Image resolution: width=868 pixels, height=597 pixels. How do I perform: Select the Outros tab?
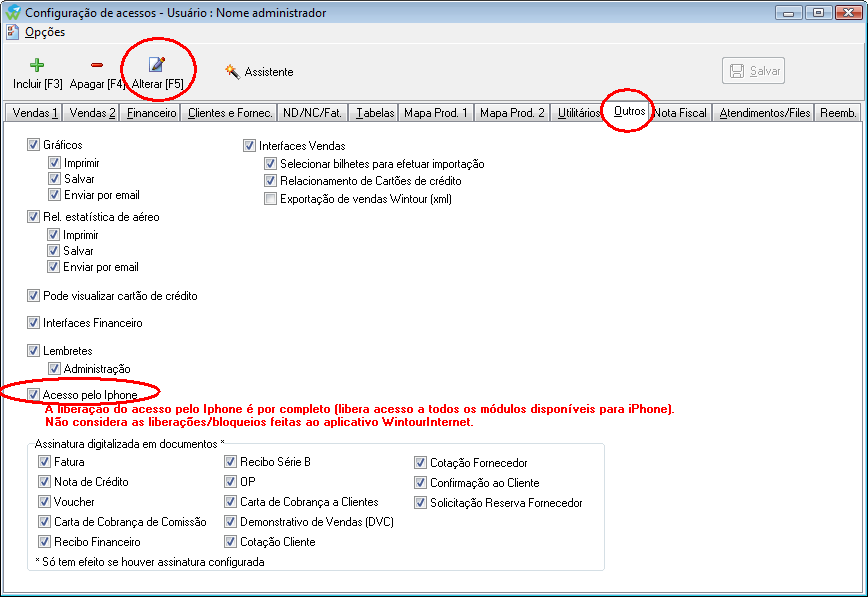tap(629, 111)
